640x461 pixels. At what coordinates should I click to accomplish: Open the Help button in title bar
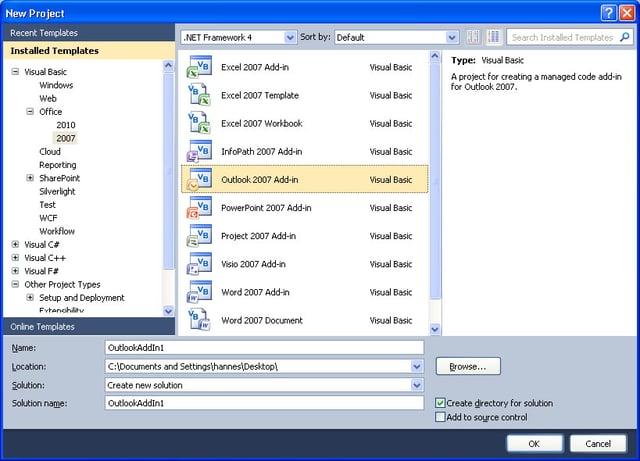(608, 13)
